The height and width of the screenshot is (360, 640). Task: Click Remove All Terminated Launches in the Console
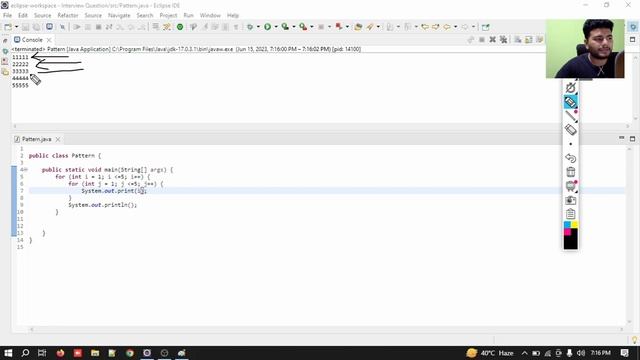click(x=503, y=40)
